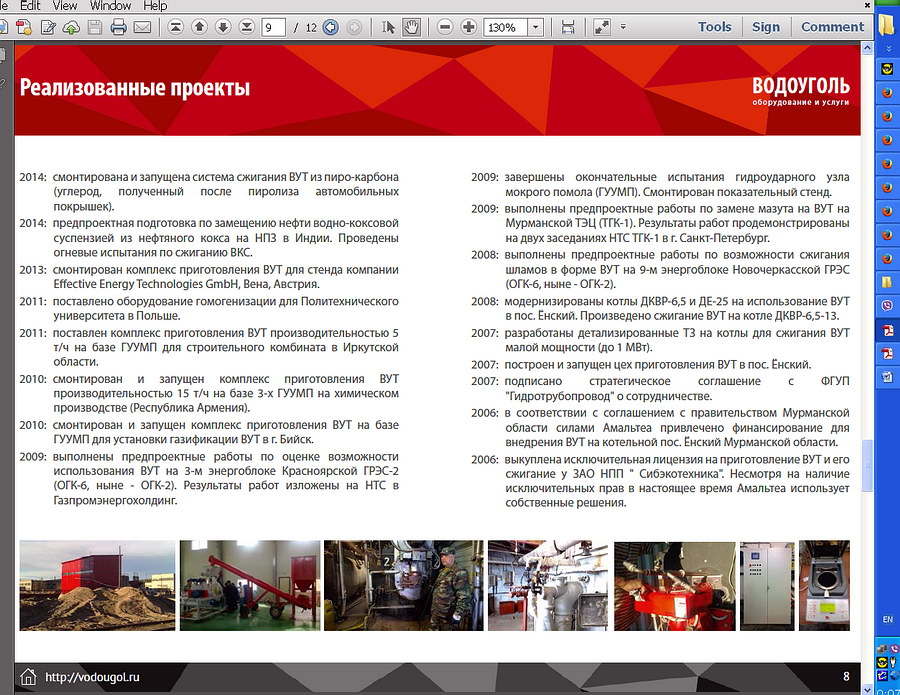Screen dimensions: 900x695
Task: Click the ВОДОУГОЛЬ logo text
Action: click(801, 86)
